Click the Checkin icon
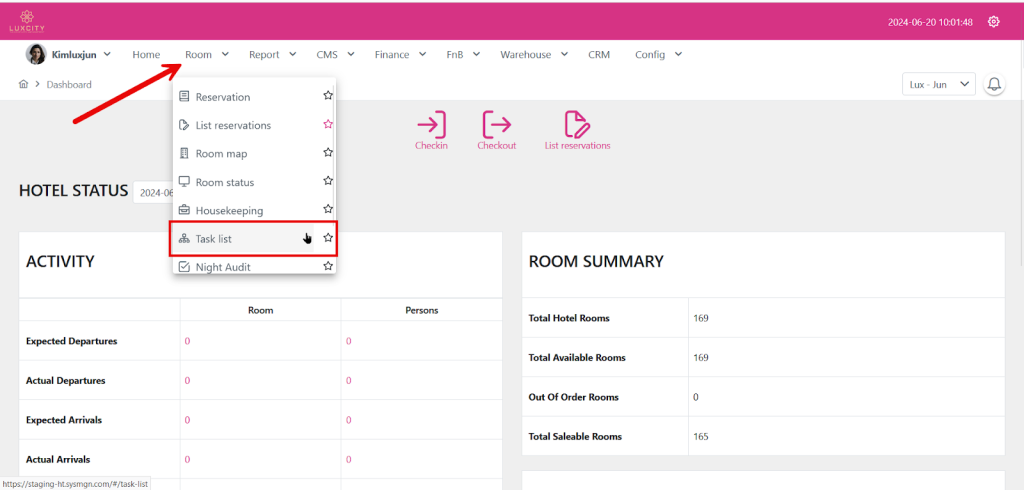This screenshot has height=490, width=1024. (x=431, y=125)
